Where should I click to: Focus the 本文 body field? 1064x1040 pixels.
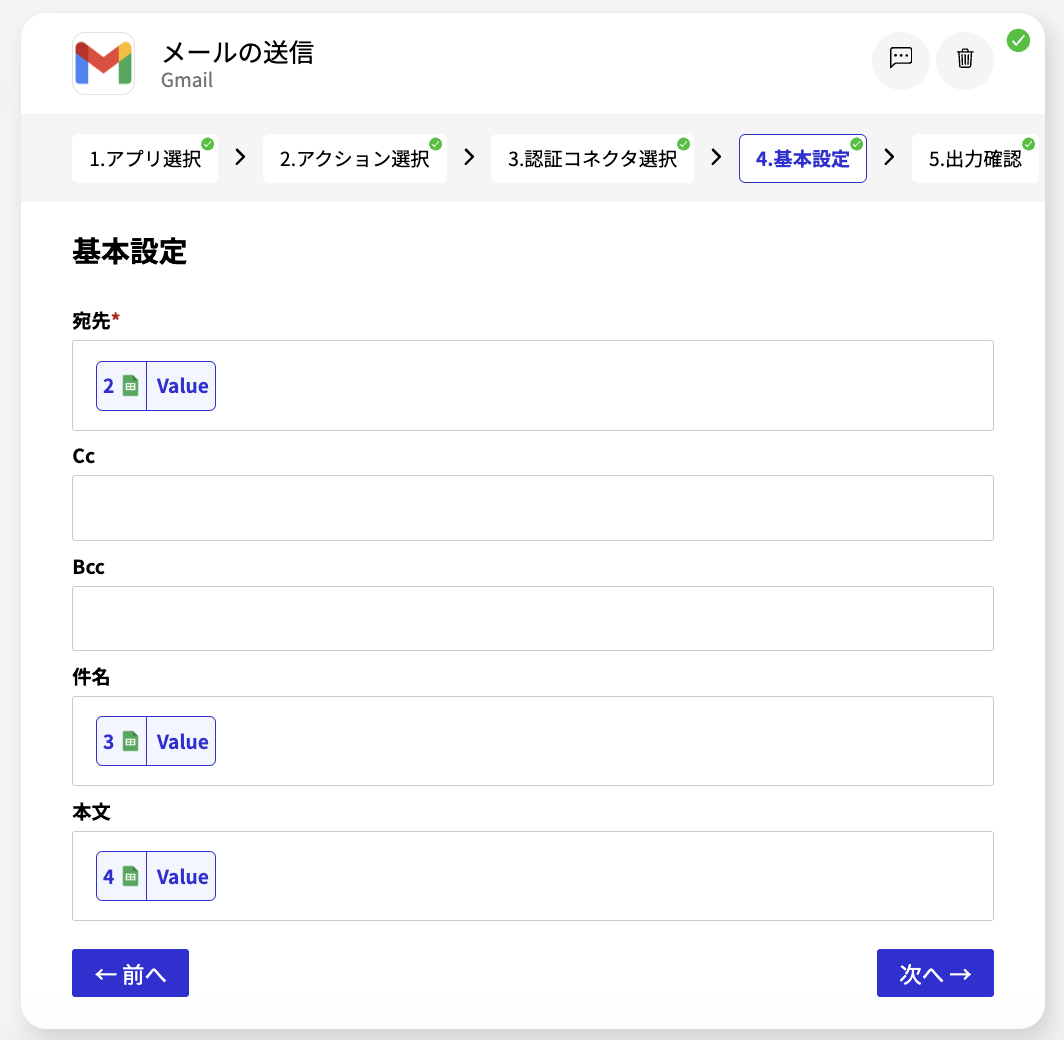pyautogui.click(x=533, y=876)
